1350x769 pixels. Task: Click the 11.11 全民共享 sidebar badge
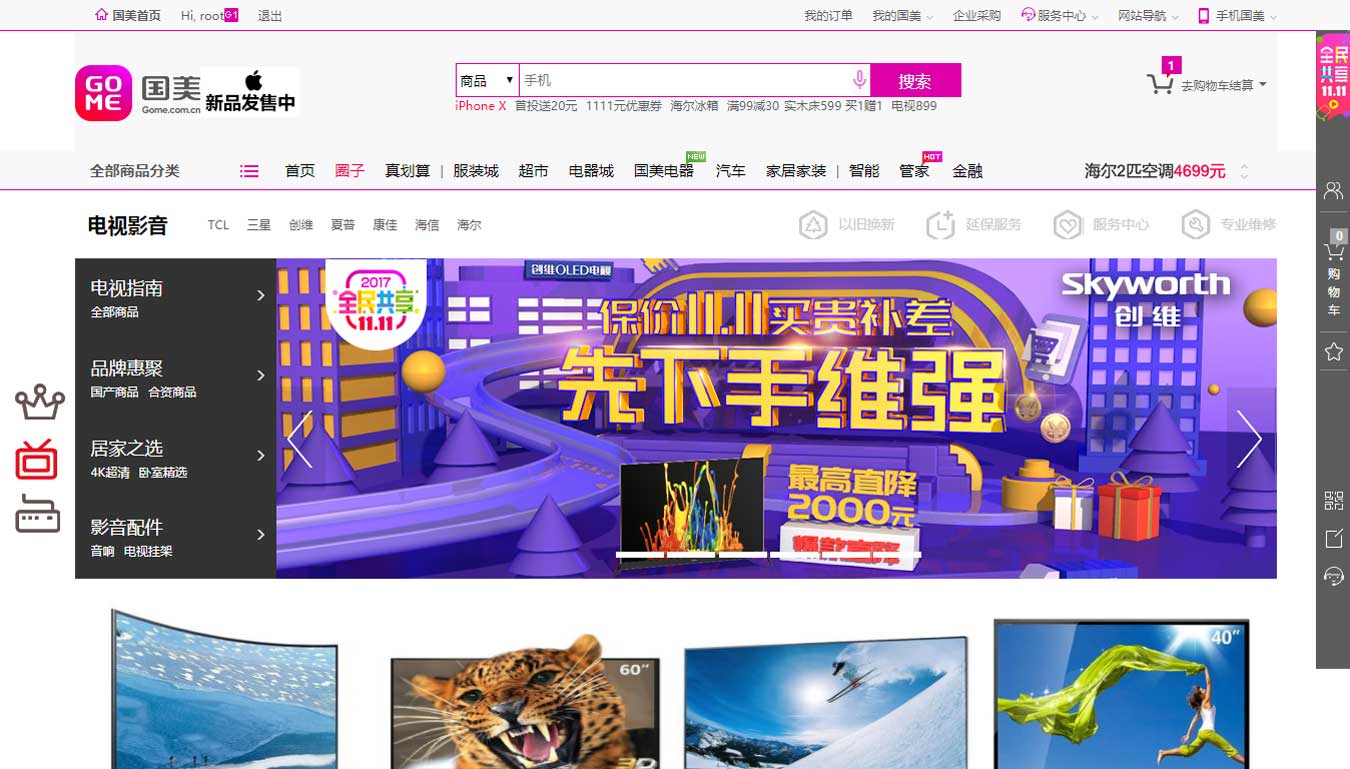click(x=1333, y=78)
